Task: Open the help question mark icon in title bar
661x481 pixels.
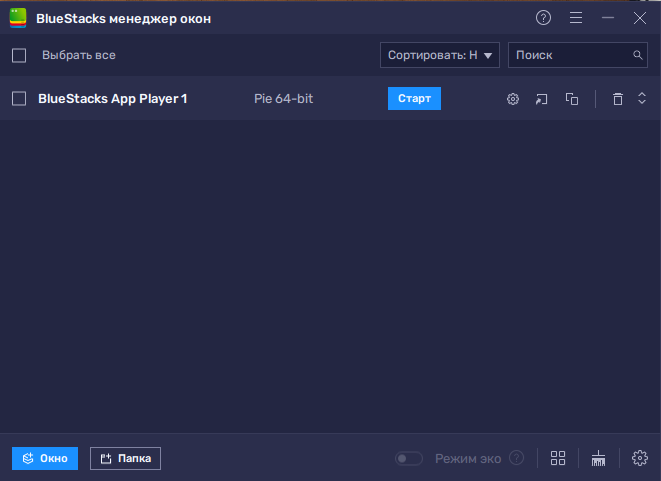Action: click(x=543, y=18)
